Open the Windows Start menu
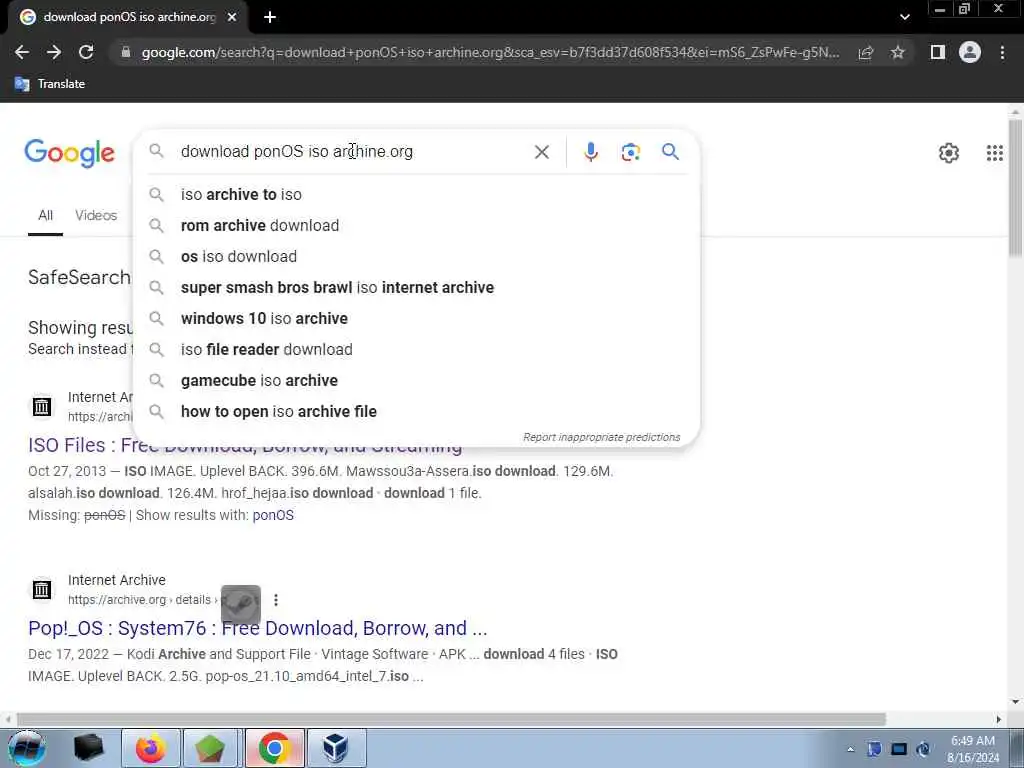 click(x=26, y=748)
